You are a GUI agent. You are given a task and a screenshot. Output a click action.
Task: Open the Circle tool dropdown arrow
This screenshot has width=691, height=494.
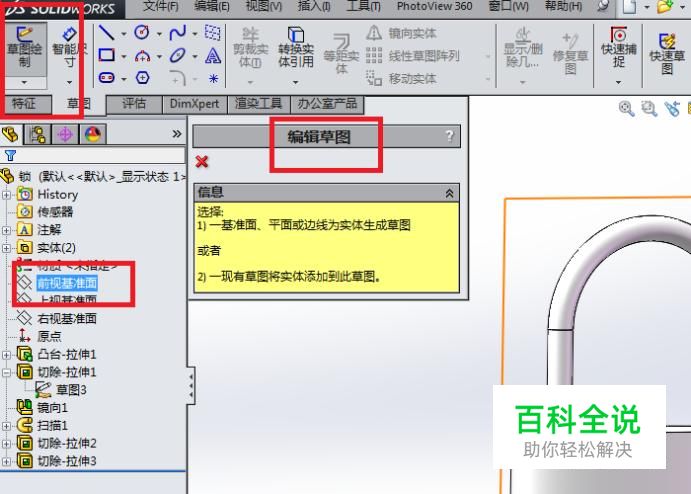click(159, 33)
